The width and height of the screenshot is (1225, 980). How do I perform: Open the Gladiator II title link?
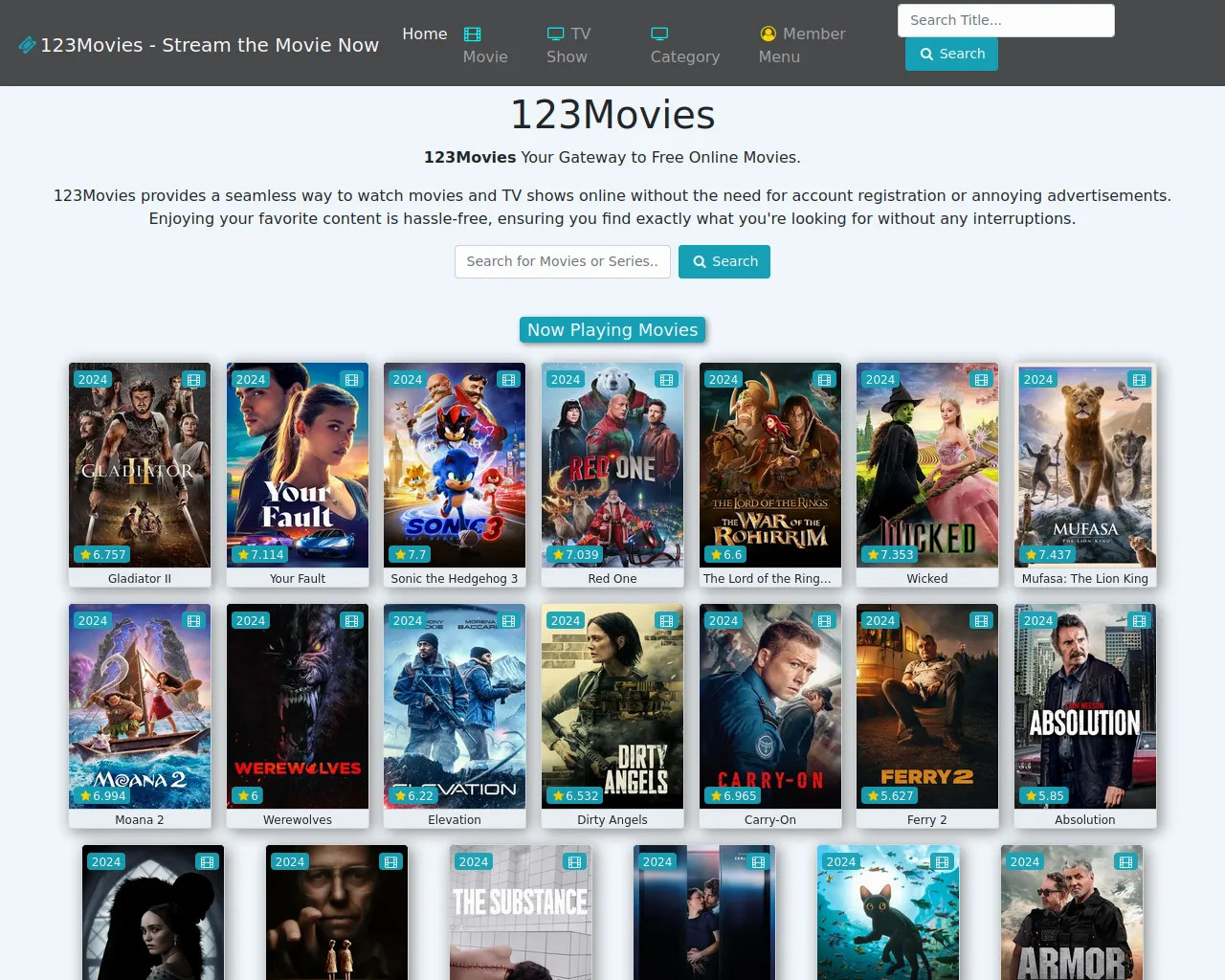click(x=140, y=579)
